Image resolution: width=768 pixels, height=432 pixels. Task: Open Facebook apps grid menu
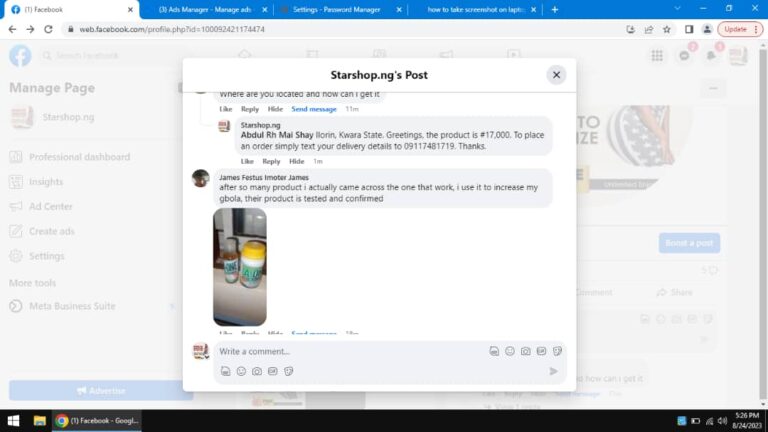[x=657, y=55]
